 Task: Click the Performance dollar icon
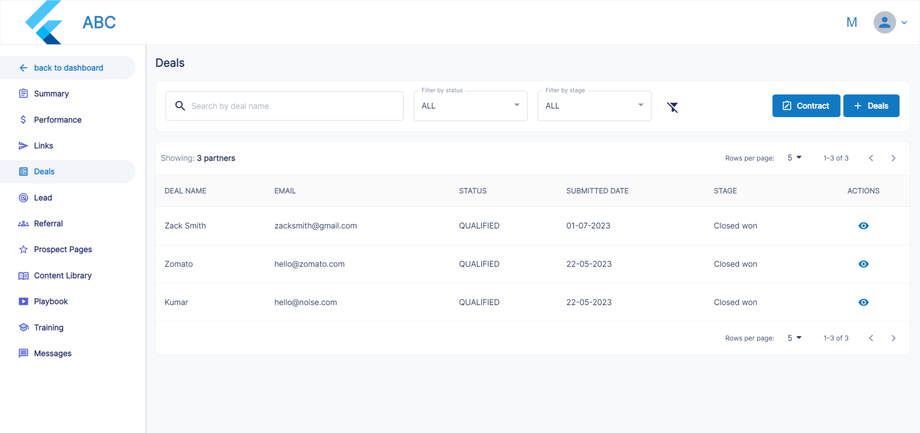pyautogui.click(x=23, y=120)
